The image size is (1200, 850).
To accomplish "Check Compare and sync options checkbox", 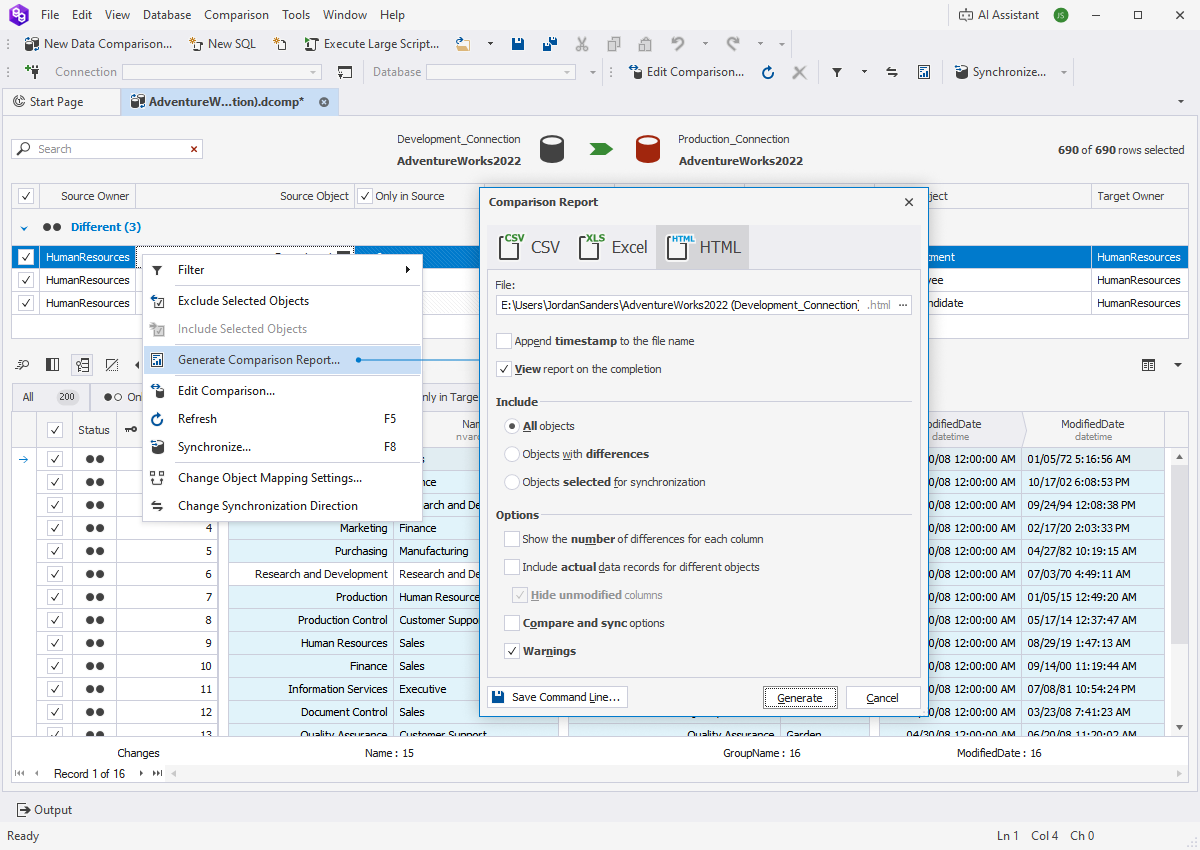I will click(512, 623).
